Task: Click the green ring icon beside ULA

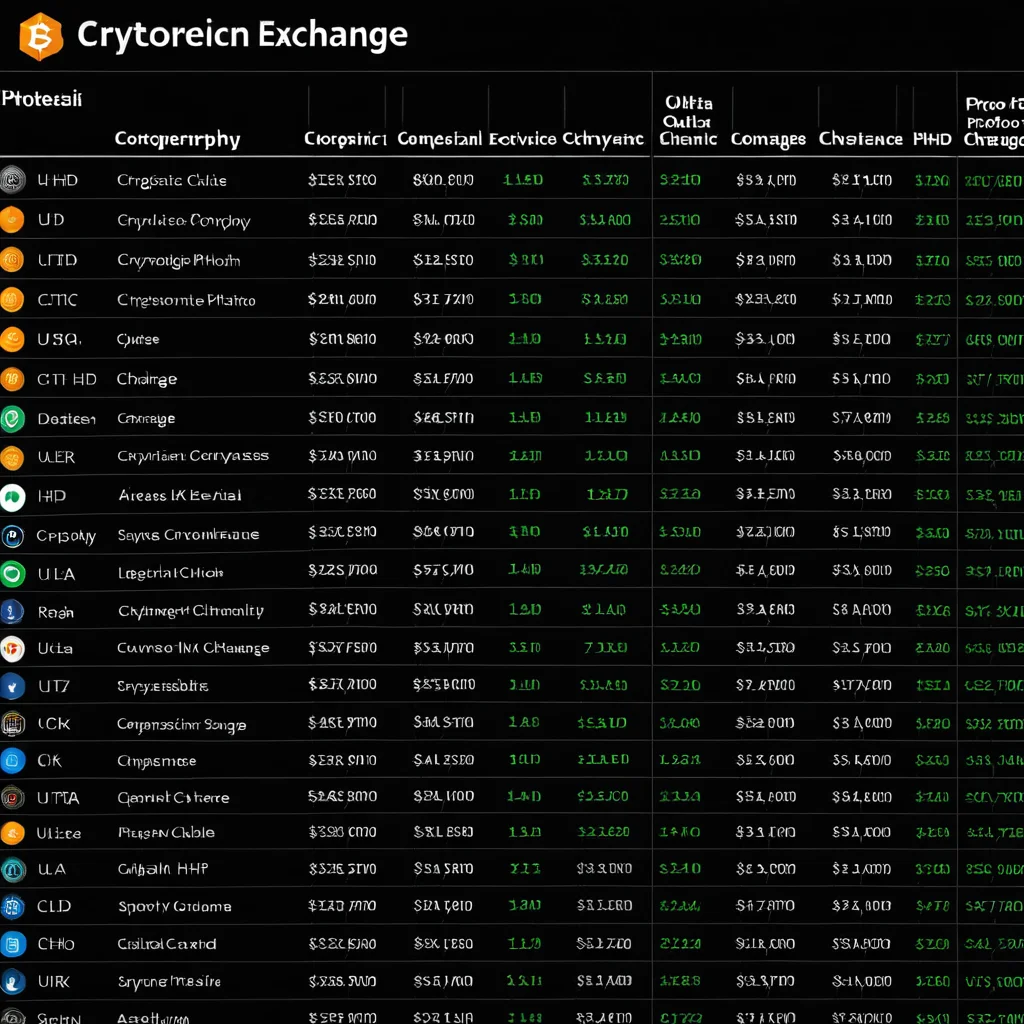Action: [12, 574]
